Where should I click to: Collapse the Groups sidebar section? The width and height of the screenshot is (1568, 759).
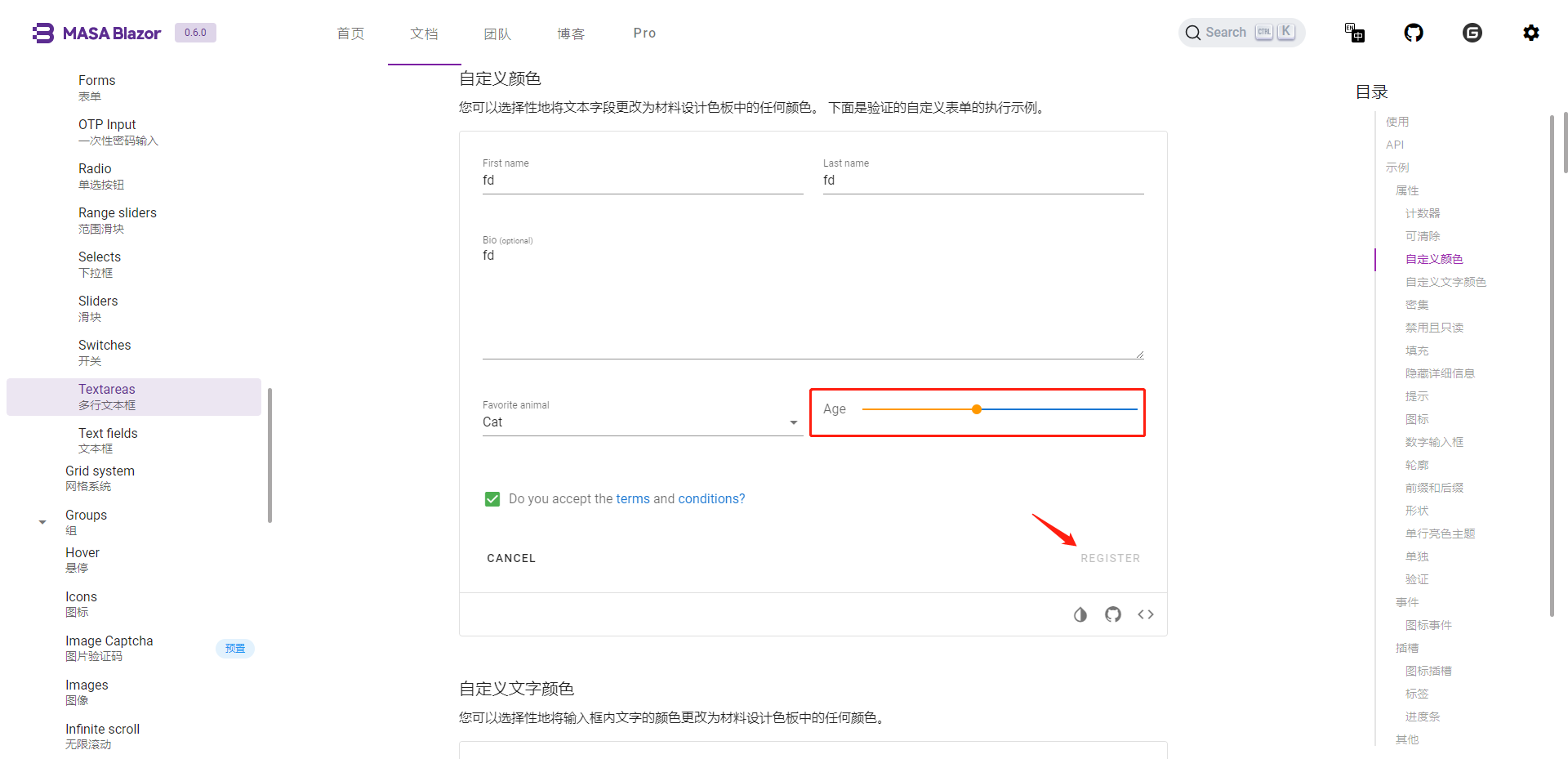click(x=42, y=521)
